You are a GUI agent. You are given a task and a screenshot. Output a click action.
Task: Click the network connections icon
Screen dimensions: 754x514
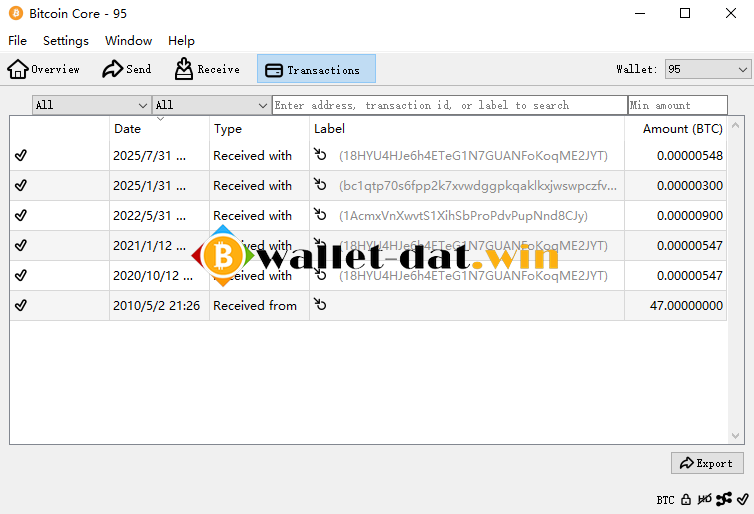click(x=724, y=500)
